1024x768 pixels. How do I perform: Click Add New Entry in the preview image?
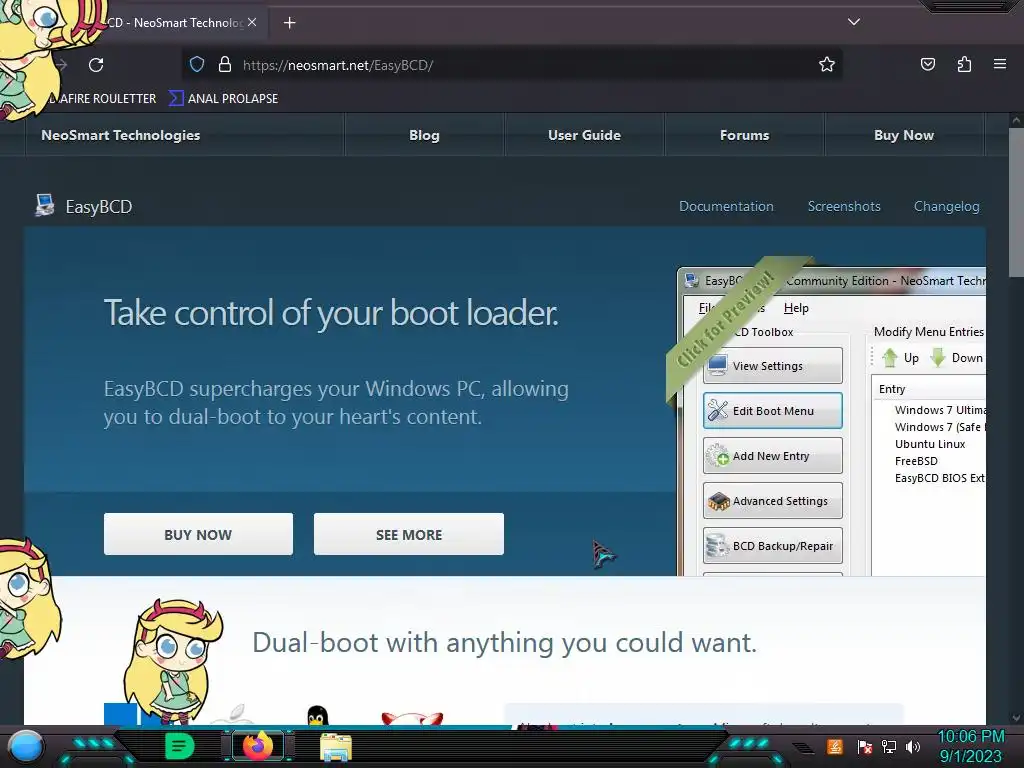[x=773, y=456]
